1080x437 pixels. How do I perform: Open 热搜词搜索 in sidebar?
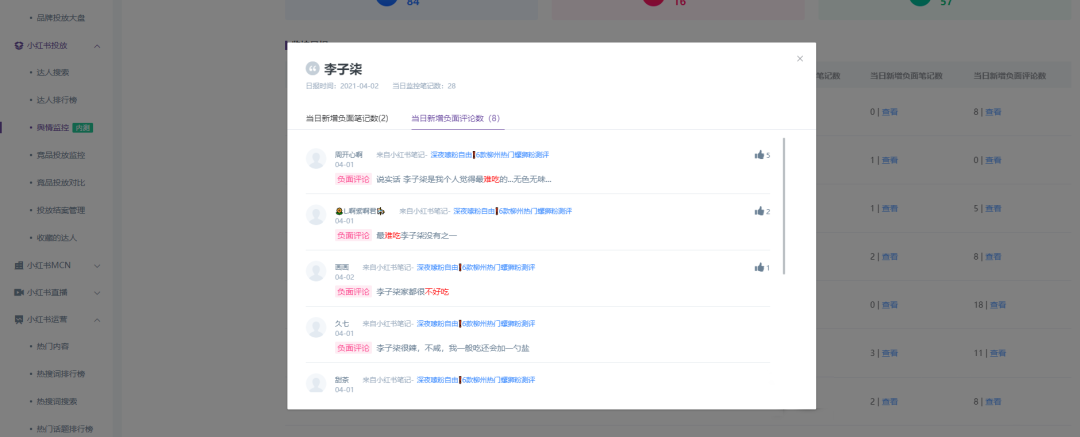(x=56, y=402)
